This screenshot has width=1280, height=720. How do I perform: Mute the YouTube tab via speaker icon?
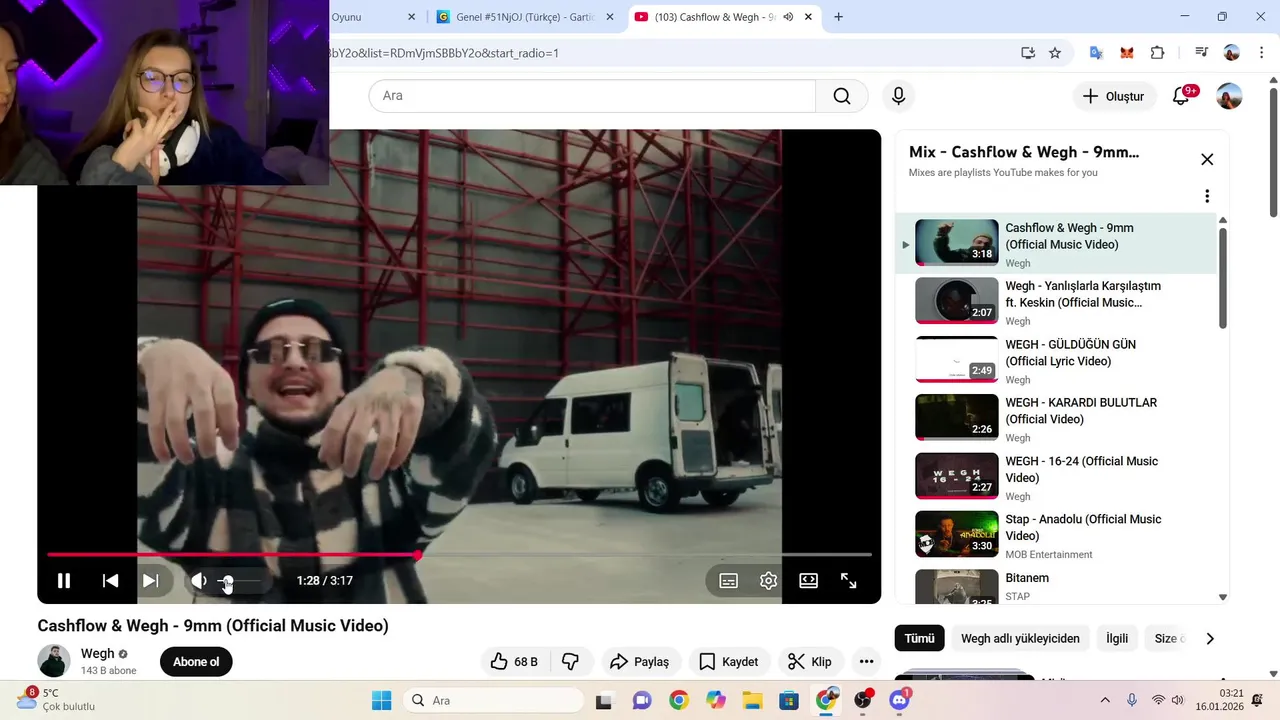(x=788, y=17)
